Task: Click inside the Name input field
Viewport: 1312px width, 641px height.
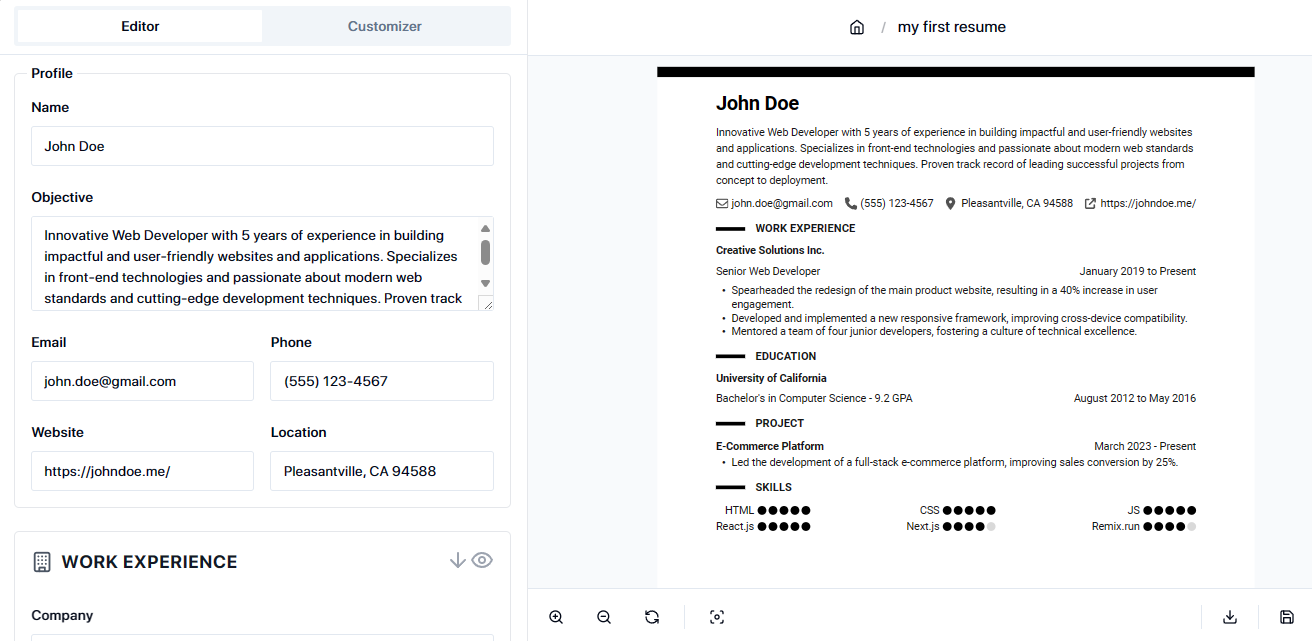Action: (262, 145)
